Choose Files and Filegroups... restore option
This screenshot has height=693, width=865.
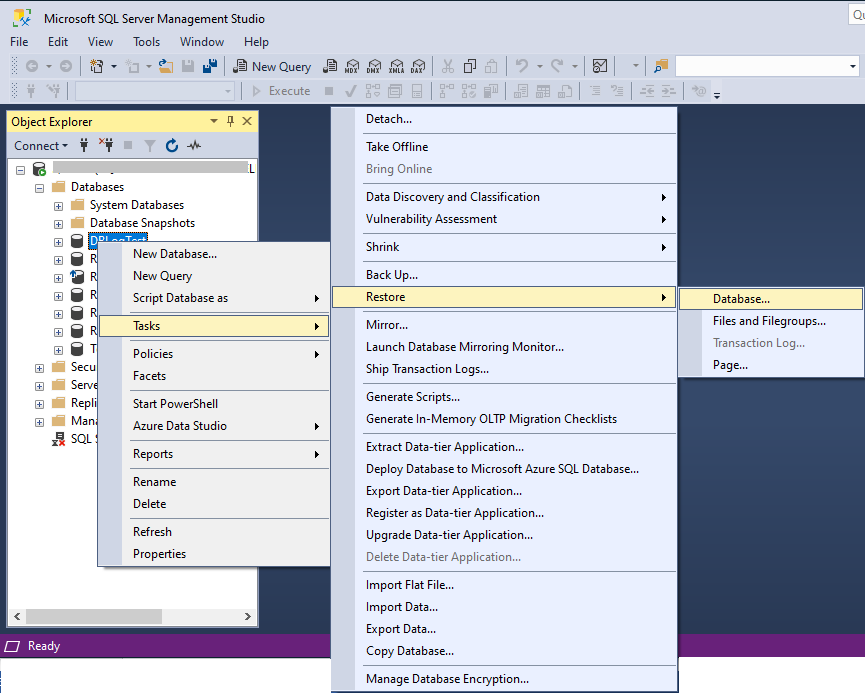(x=768, y=321)
